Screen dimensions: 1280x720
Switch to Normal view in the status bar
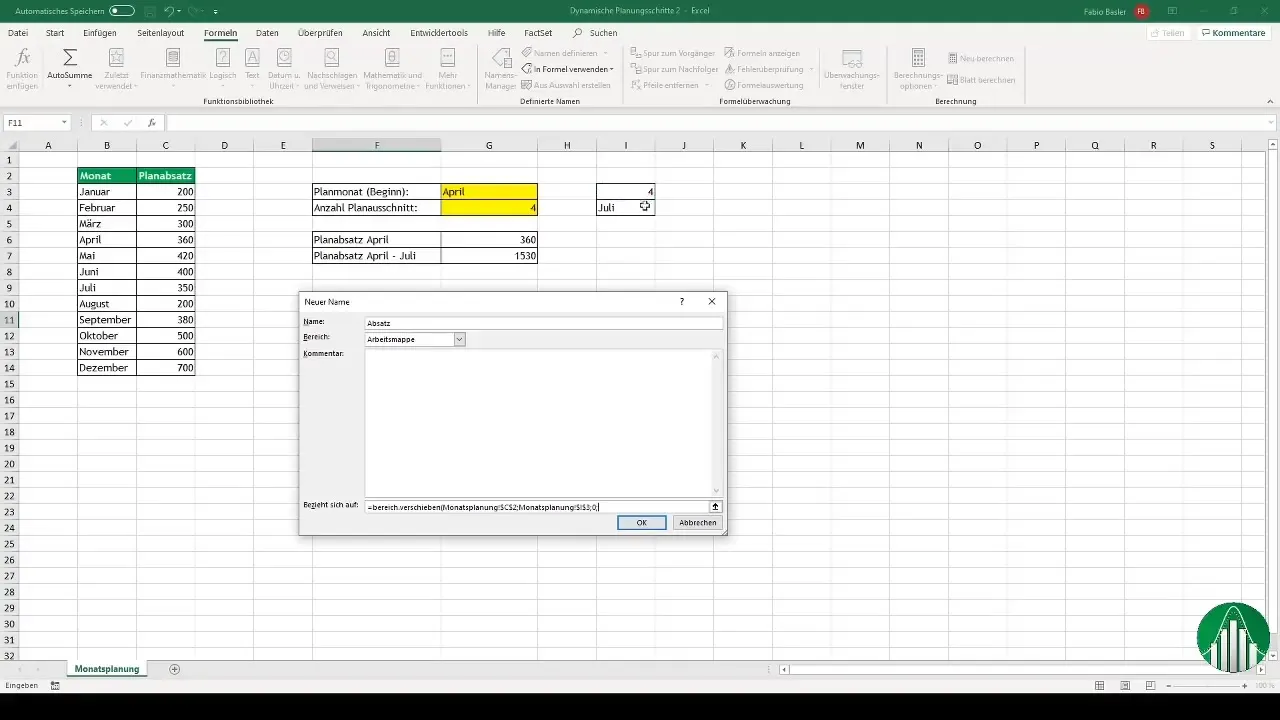pyautogui.click(x=1100, y=685)
